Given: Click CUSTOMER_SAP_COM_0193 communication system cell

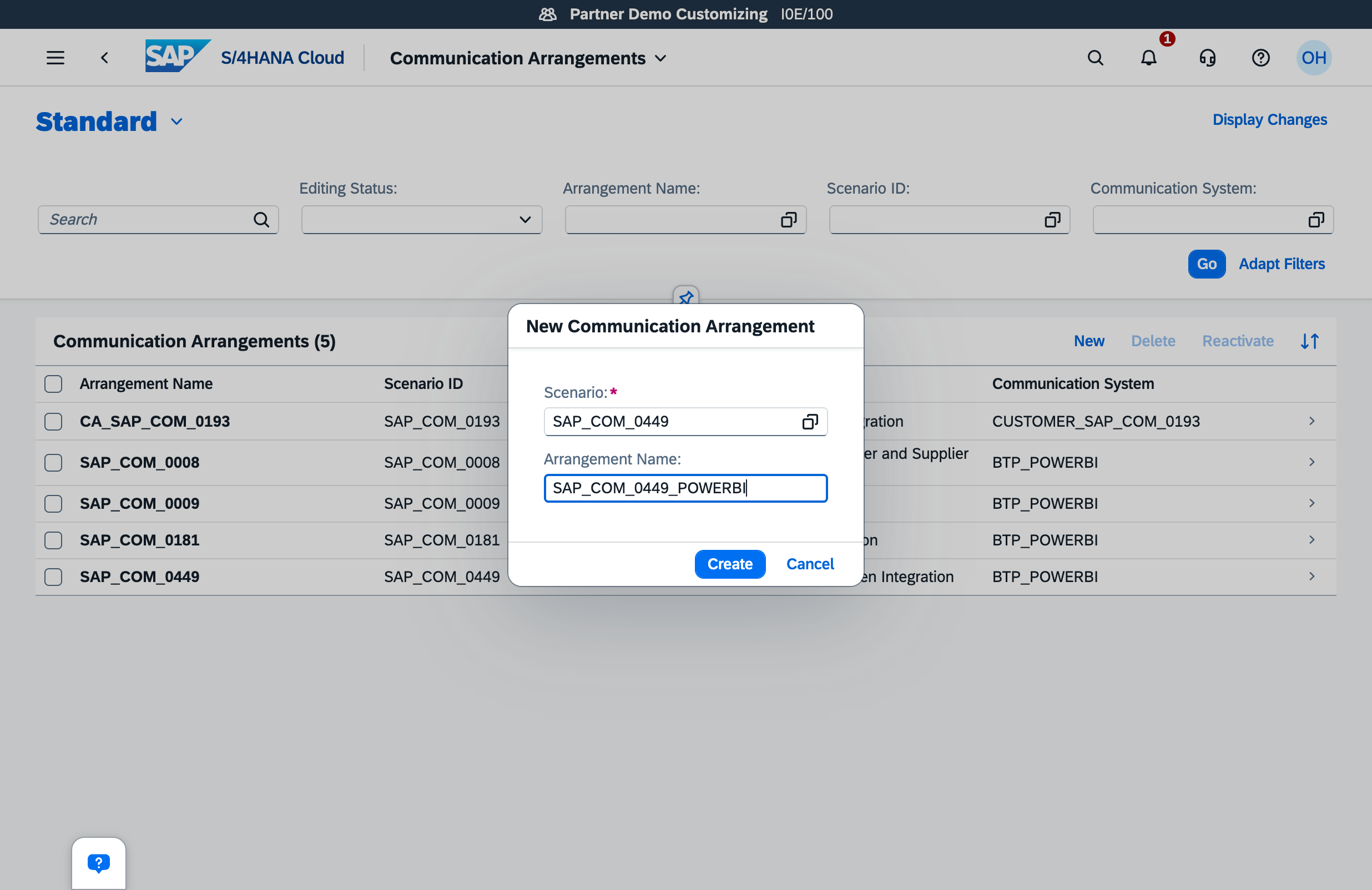Looking at the screenshot, I should [1096, 422].
